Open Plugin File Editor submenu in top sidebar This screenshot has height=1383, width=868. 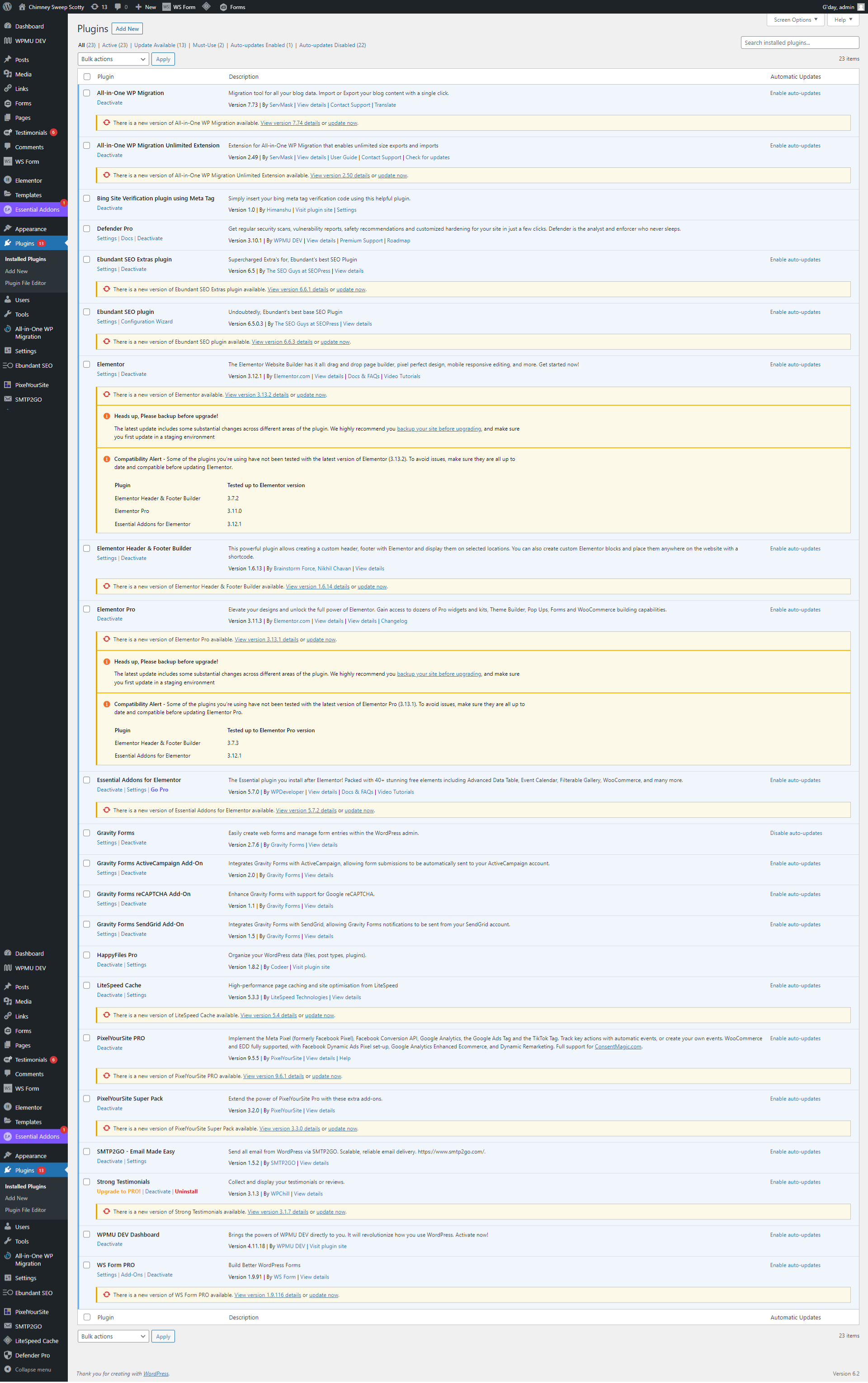pyautogui.click(x=25, y=283)
